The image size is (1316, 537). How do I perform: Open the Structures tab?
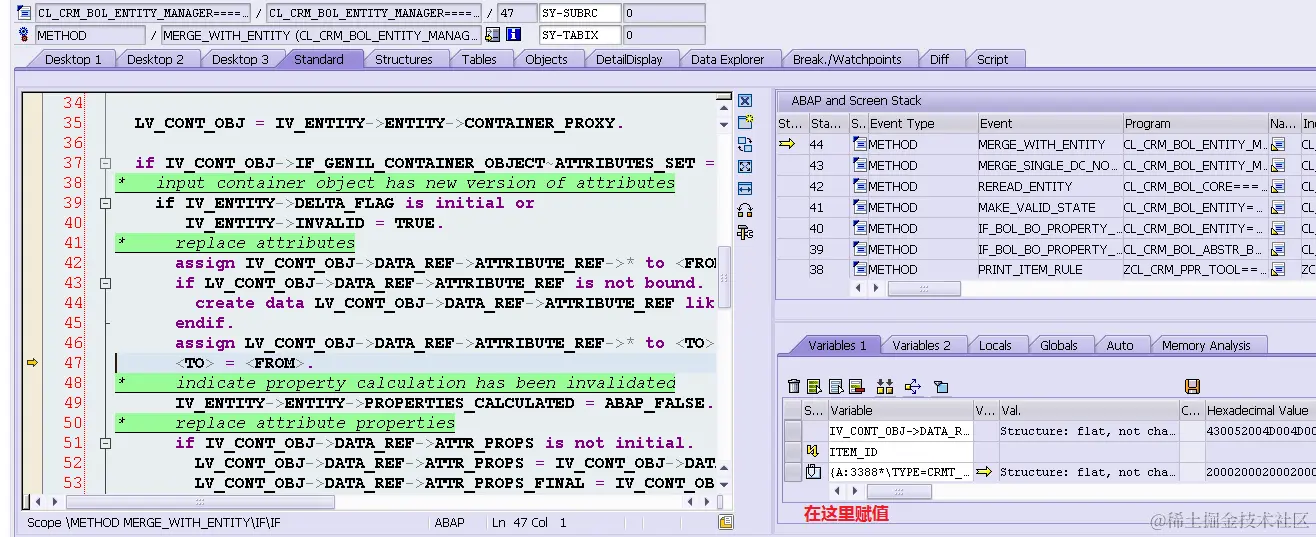(403, 59)
